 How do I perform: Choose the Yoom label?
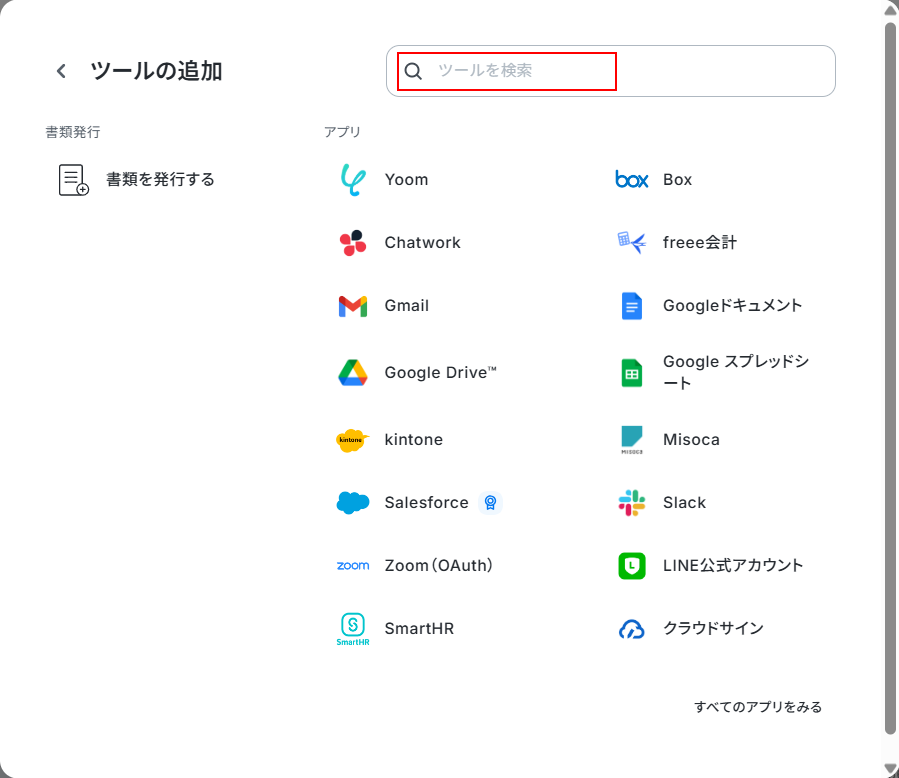click(x=406, y=179)
